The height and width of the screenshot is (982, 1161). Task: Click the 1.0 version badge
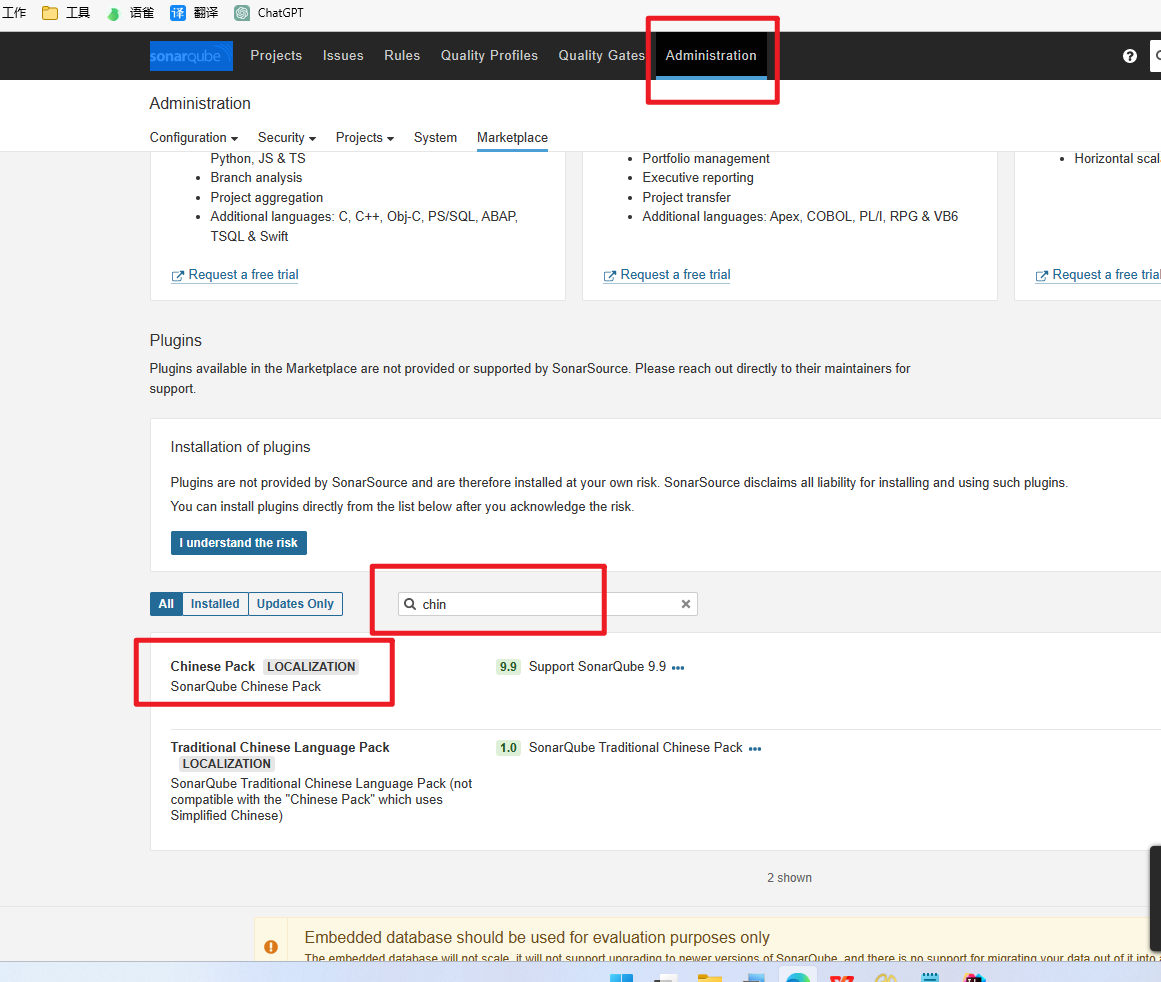click(x=508, y=748)
